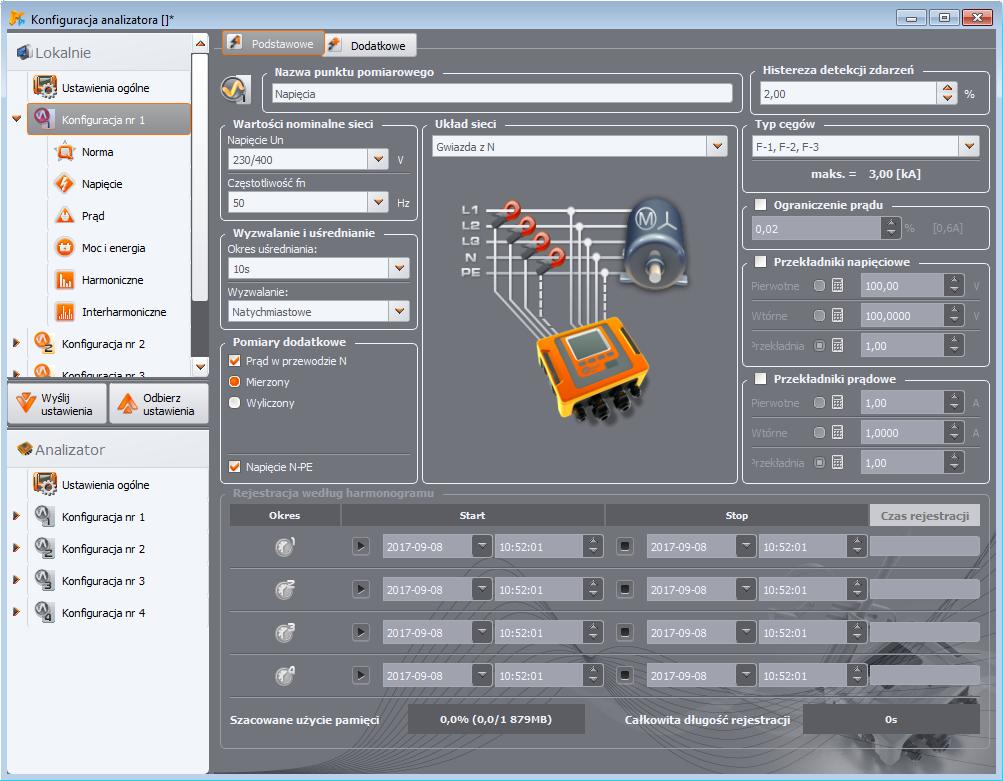The width and height of the screenshot is (1003, 781).
Task: Select Mierzony radio option
Action: click(234, 382)
